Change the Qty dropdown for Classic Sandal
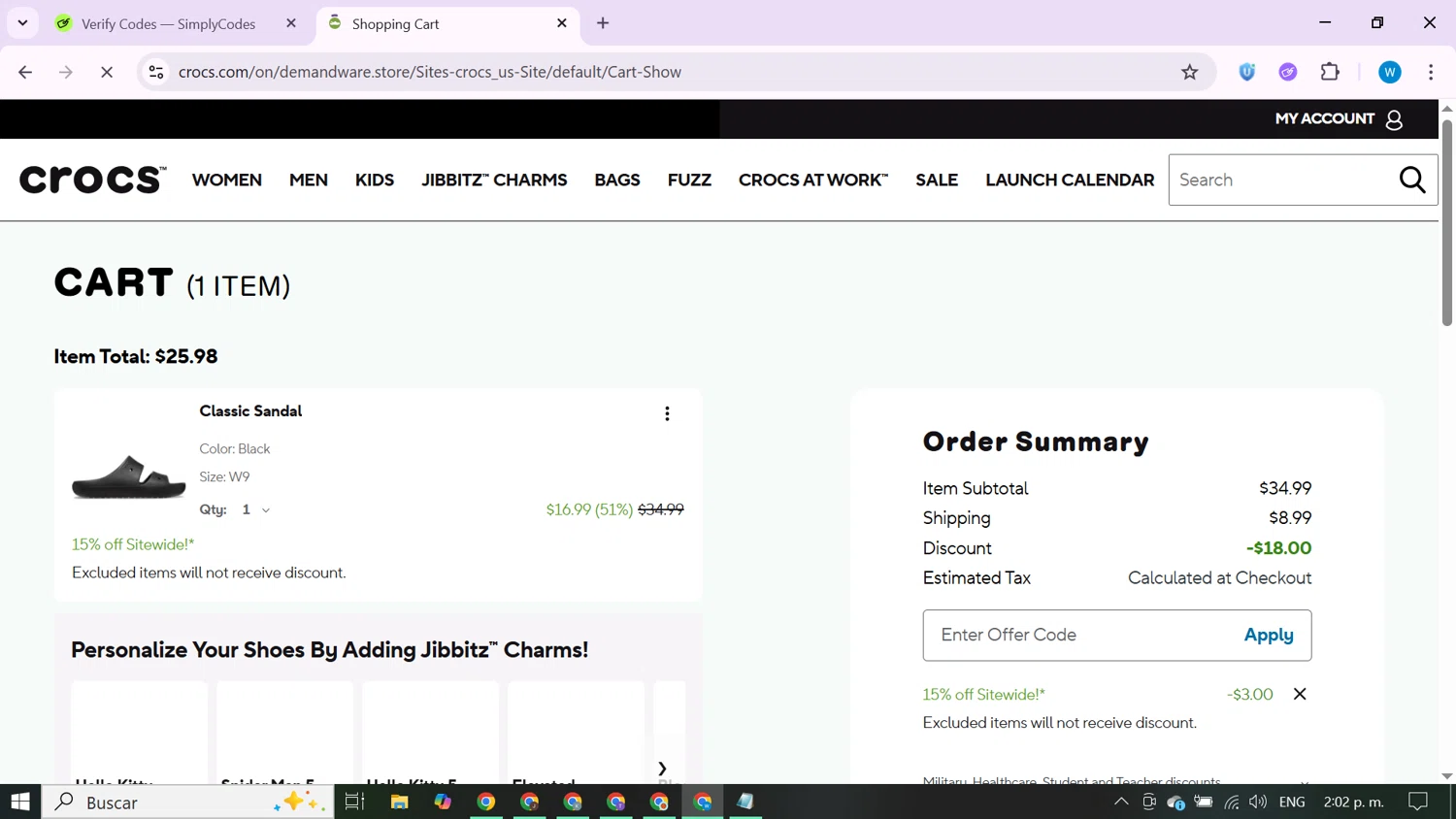 click(x=256, y=509)
